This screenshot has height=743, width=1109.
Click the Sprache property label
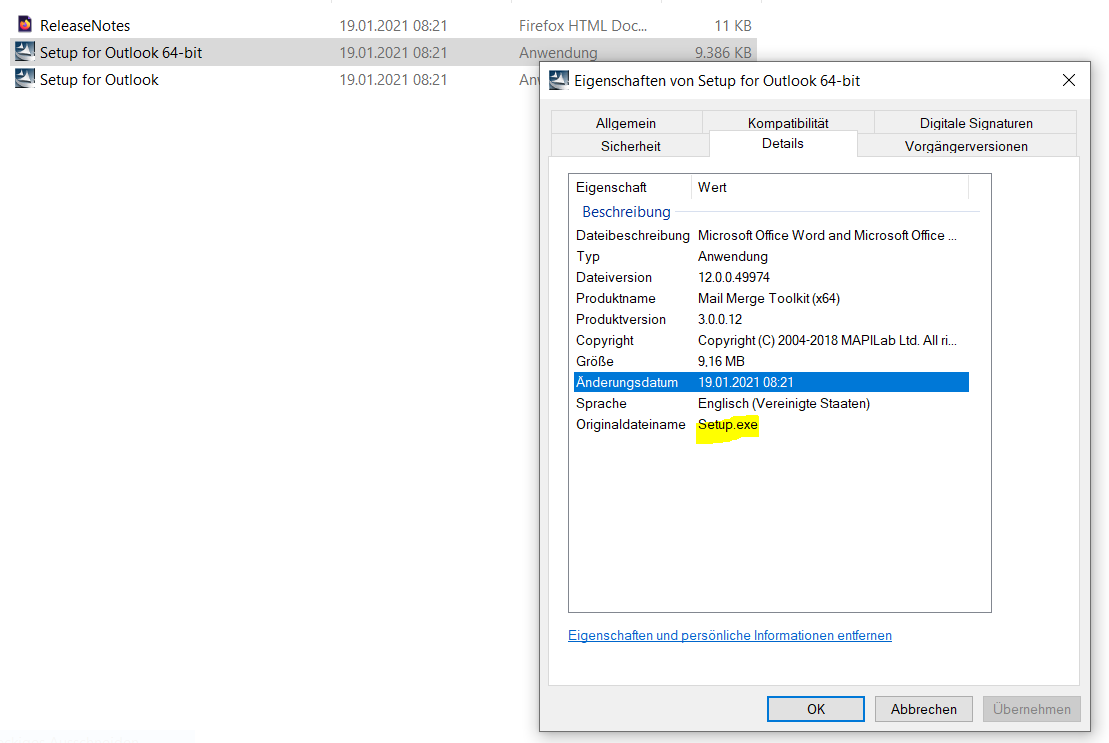pyautogui.click(x=601, y=403)
